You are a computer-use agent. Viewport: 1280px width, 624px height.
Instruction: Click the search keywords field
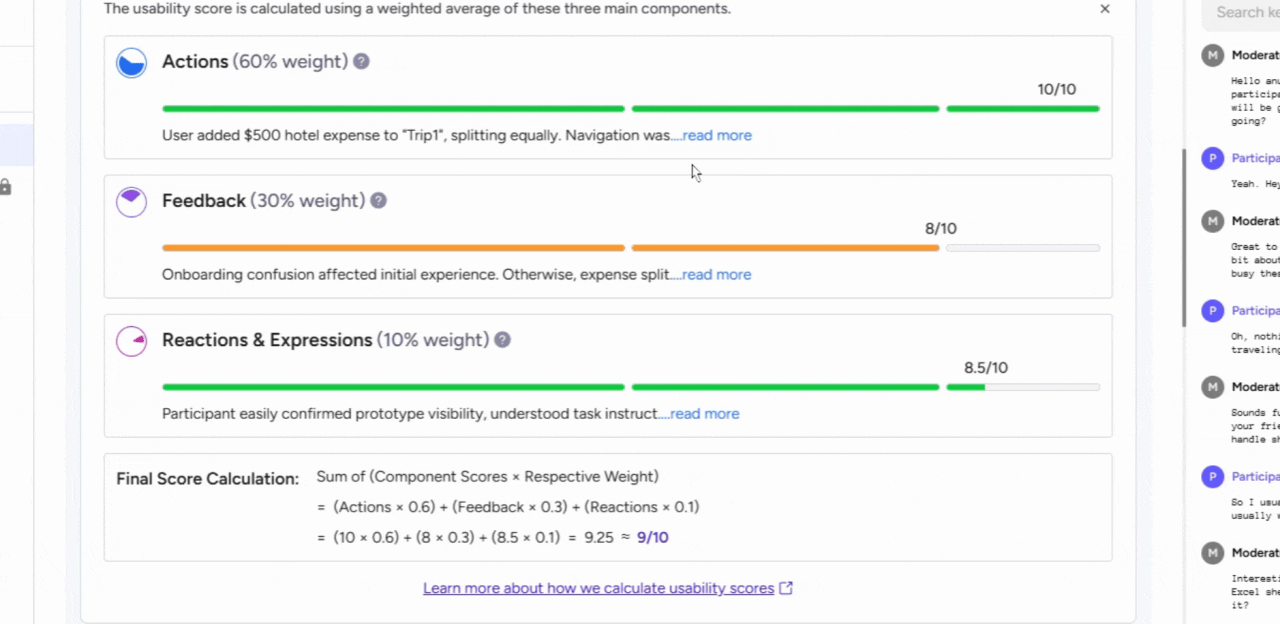click(x=1245, y=12)
